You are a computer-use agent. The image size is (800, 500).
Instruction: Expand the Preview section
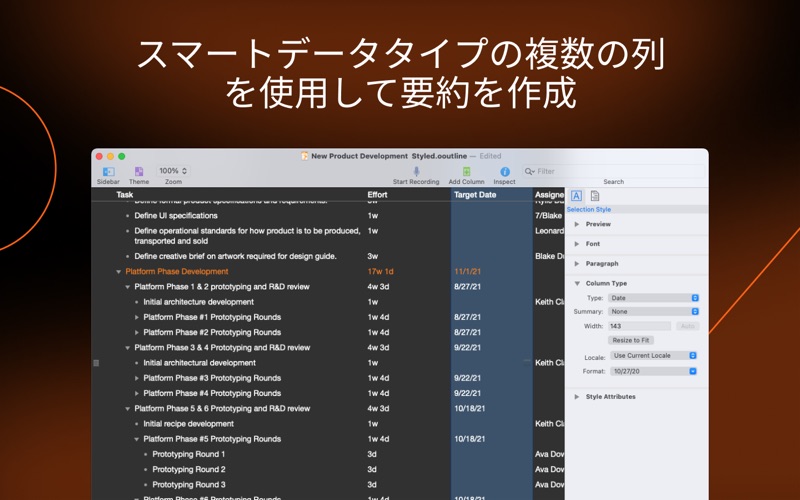pyautogui.click(x=577, y=224)
